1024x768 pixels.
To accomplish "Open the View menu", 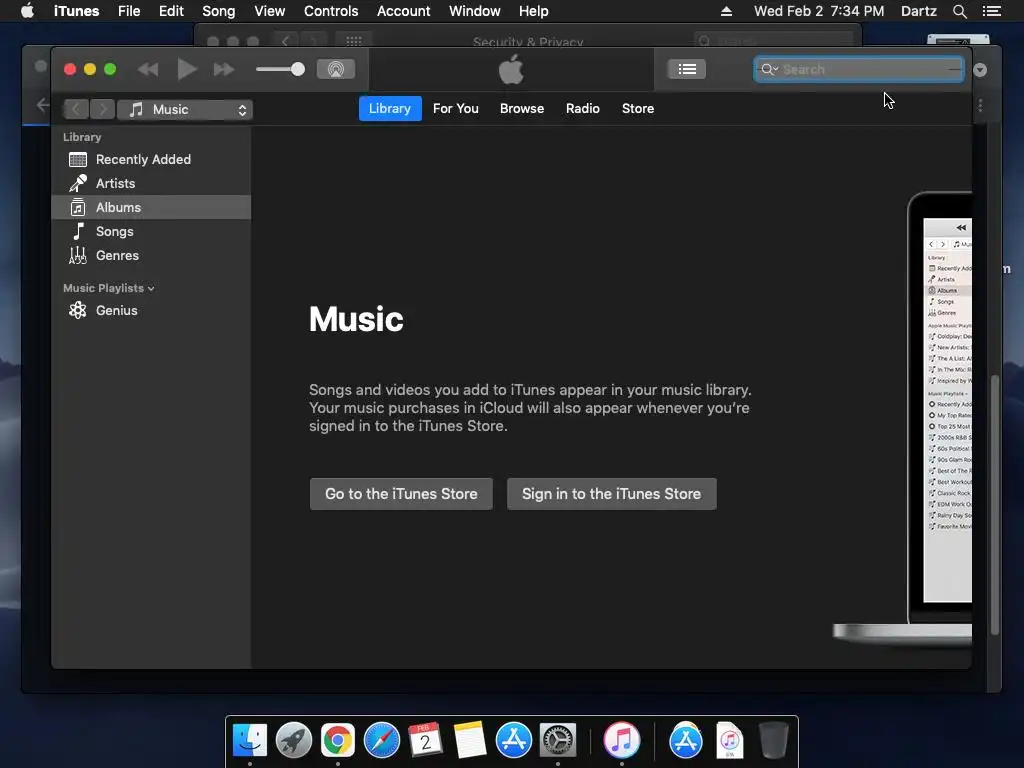I will tap(270, 11).
